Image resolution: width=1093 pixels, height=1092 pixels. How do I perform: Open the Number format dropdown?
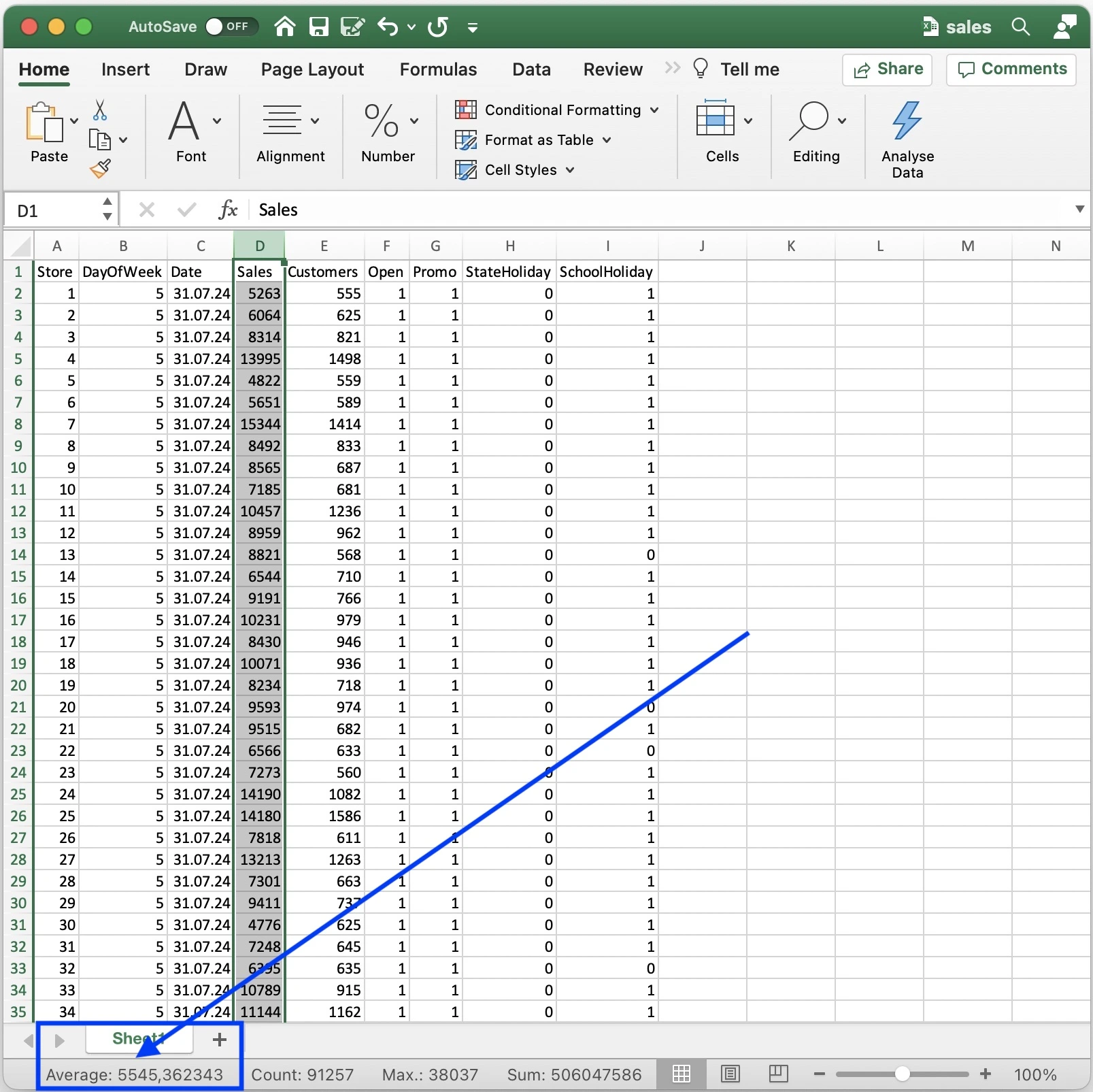pyautogui.click(x=415, y=120)
